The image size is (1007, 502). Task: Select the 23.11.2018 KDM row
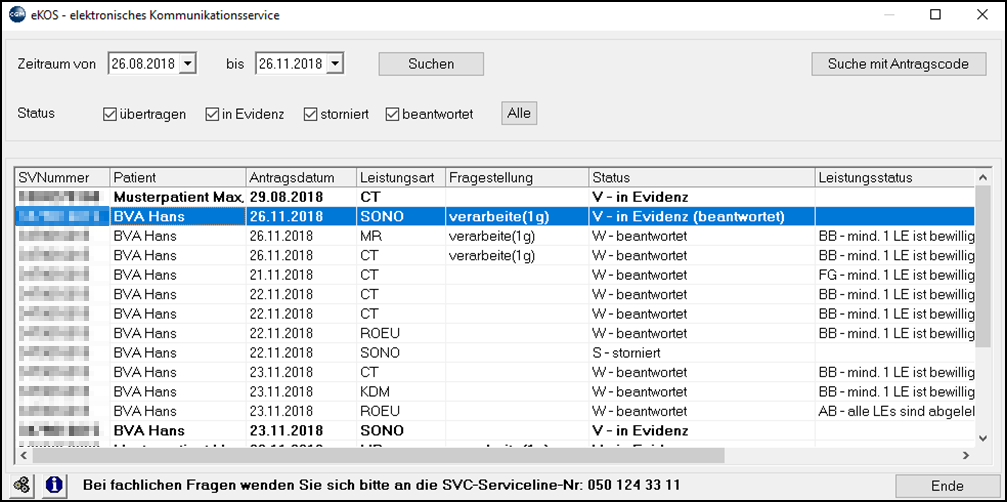point(495,391)
